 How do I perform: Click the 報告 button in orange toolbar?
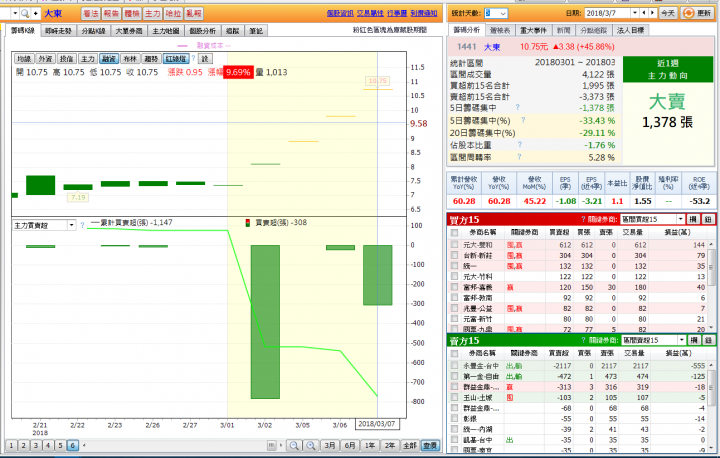coord(111,14)
